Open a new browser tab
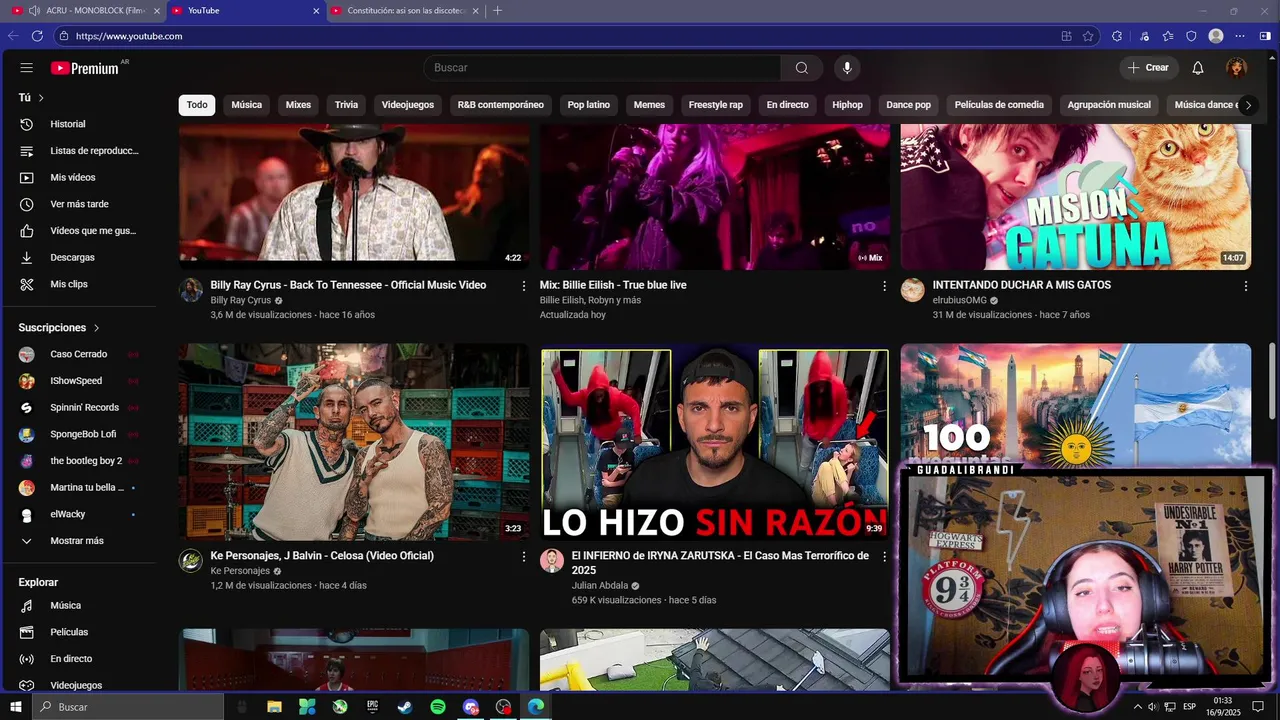This screenshot has width=1280, height=720. pos(498,11)
